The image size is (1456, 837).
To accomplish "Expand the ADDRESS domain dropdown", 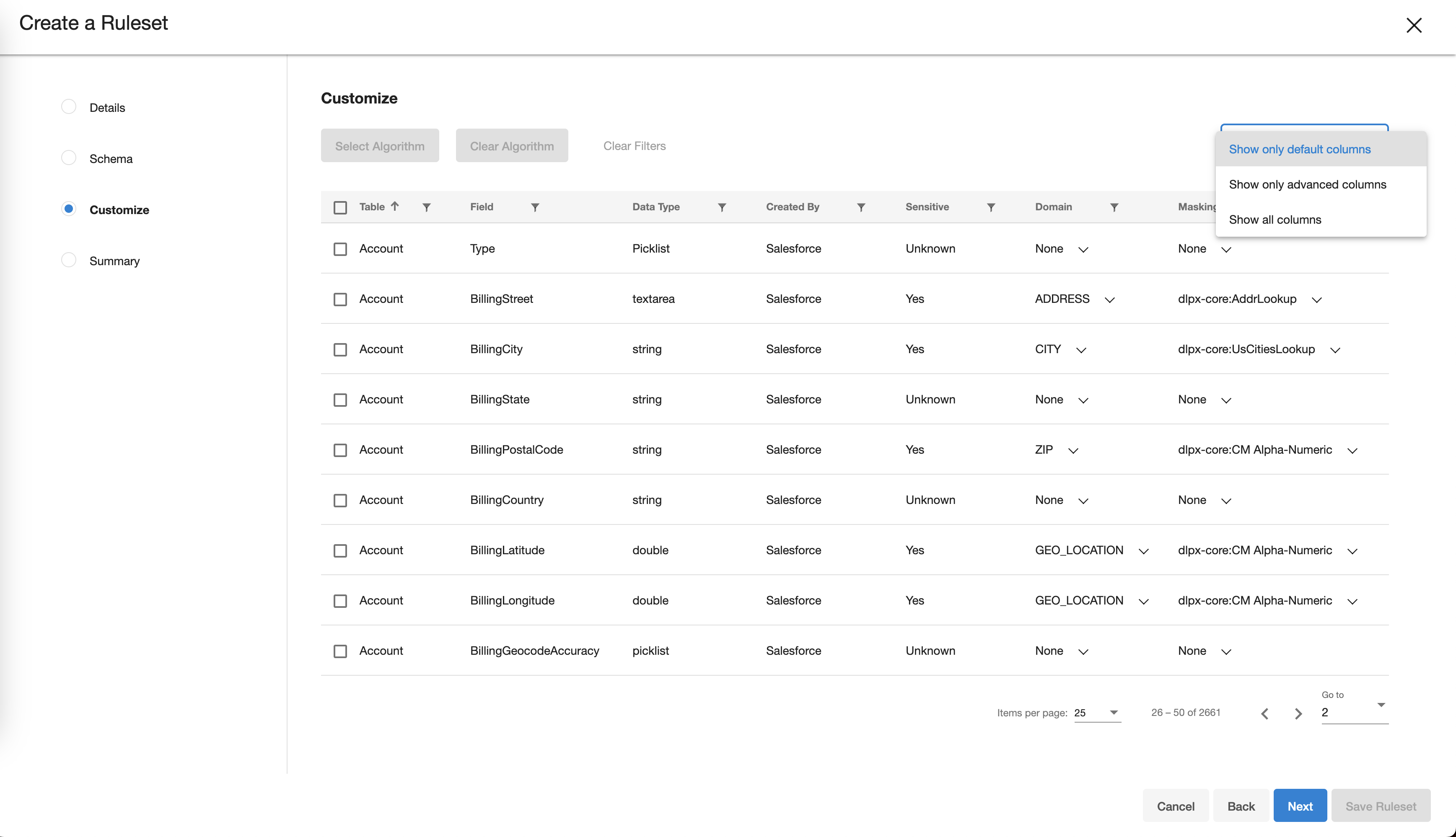I will point(1109,300).
